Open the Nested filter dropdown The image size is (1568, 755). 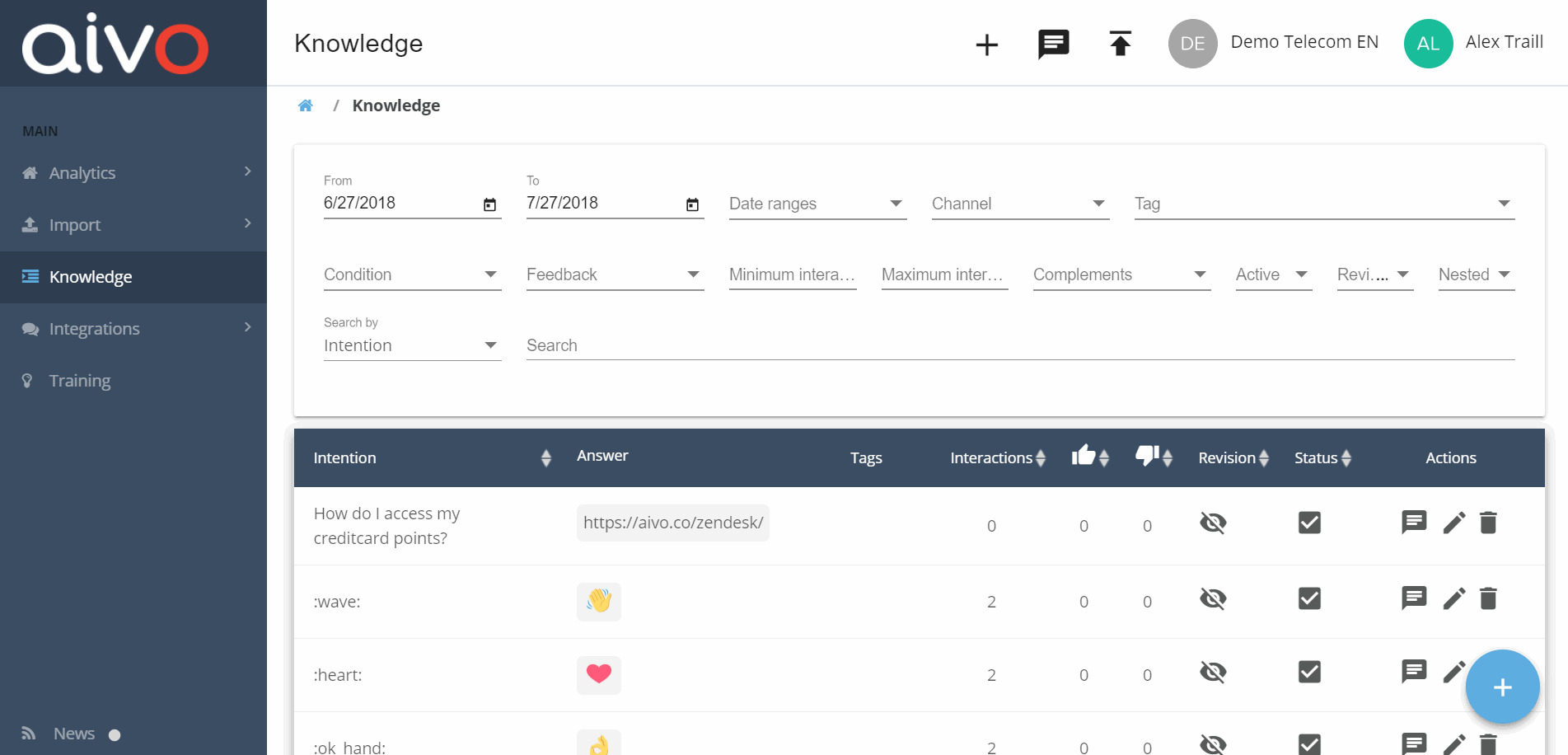point(1477,274)
